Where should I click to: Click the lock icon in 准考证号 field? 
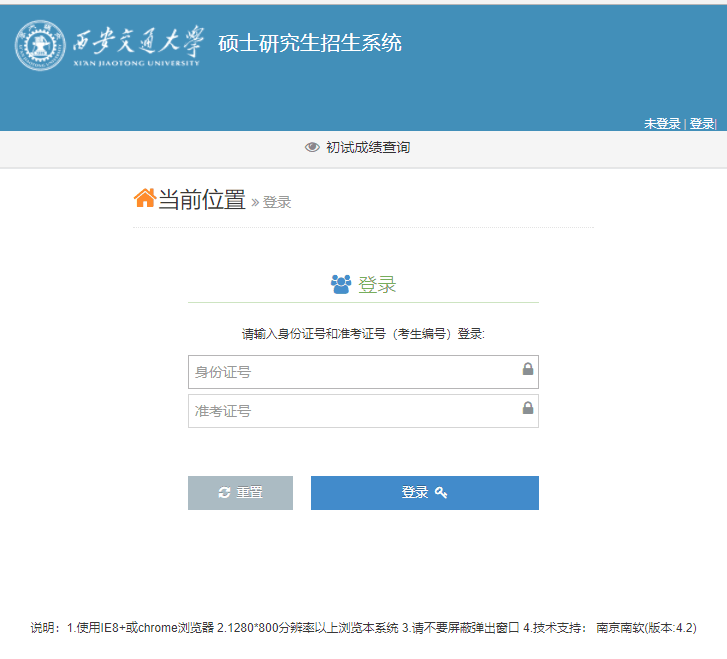(x=527, y=409)
